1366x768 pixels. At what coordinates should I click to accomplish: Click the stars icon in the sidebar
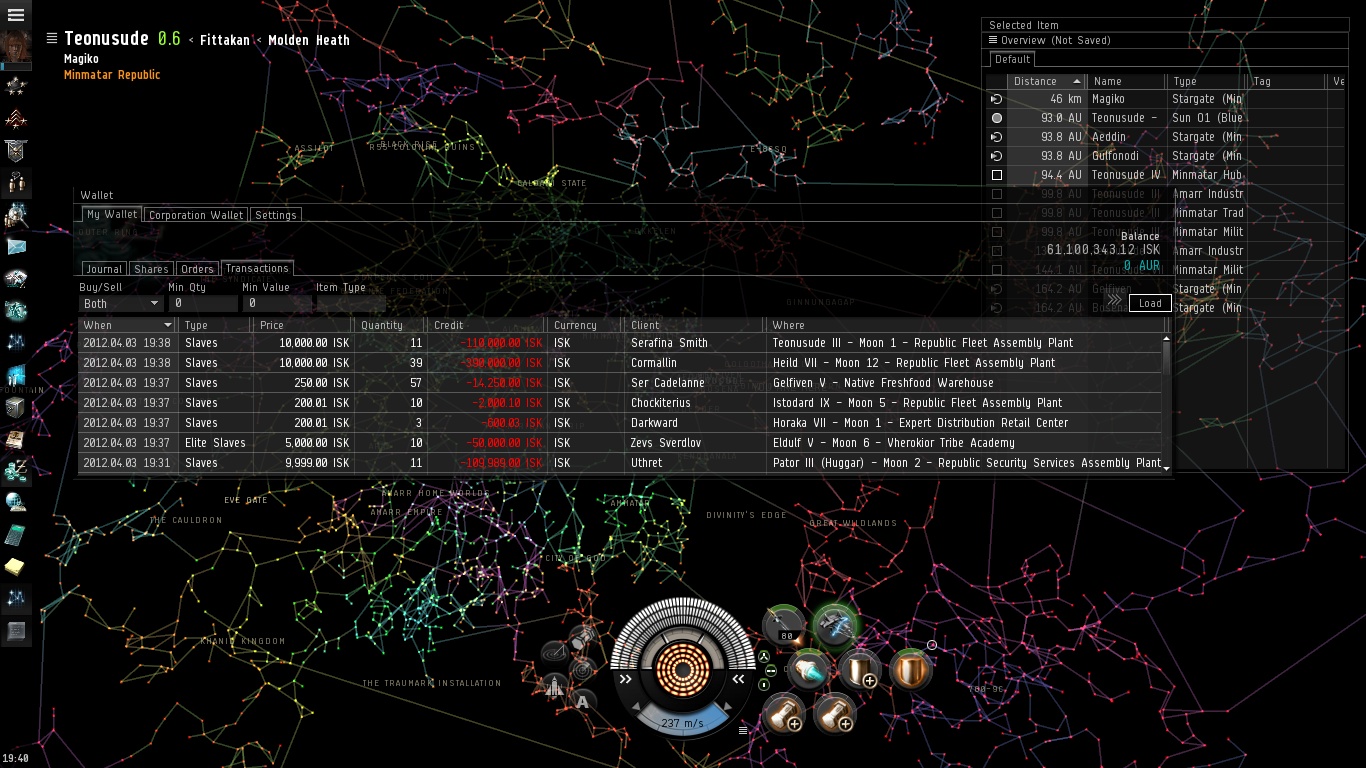click(x=16, y=85)
